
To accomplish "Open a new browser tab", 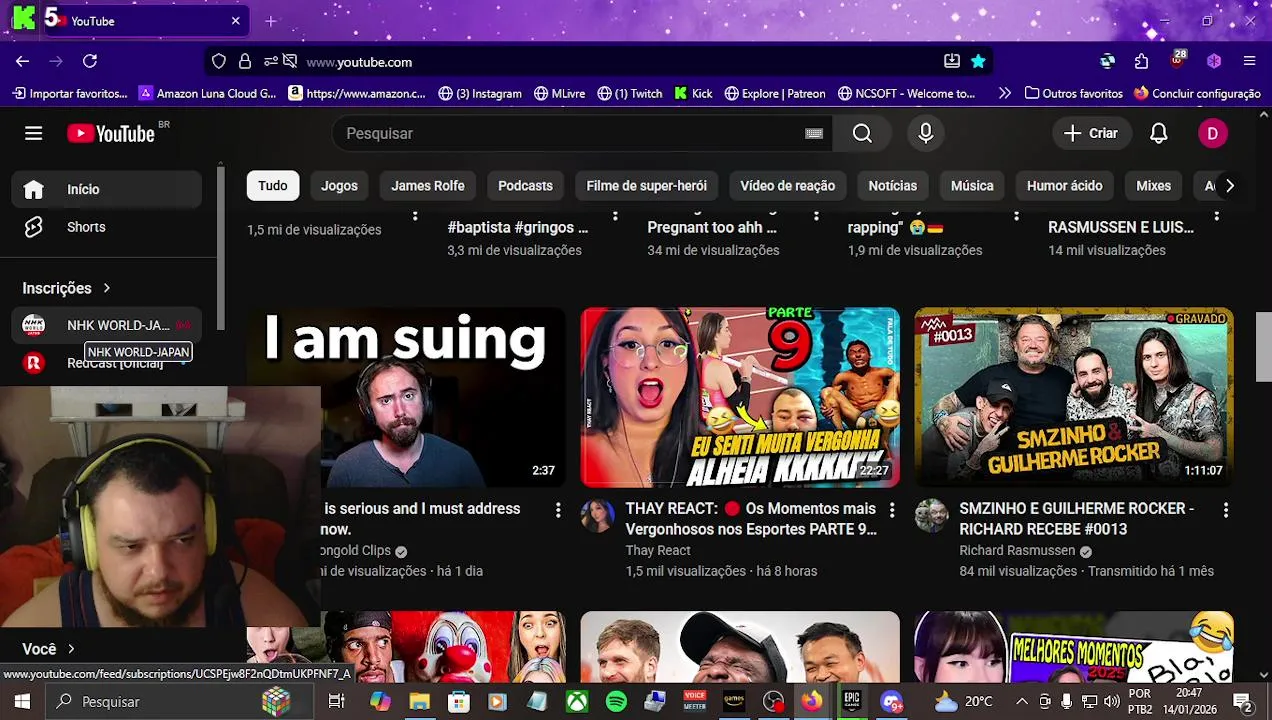I will point(270,21).
